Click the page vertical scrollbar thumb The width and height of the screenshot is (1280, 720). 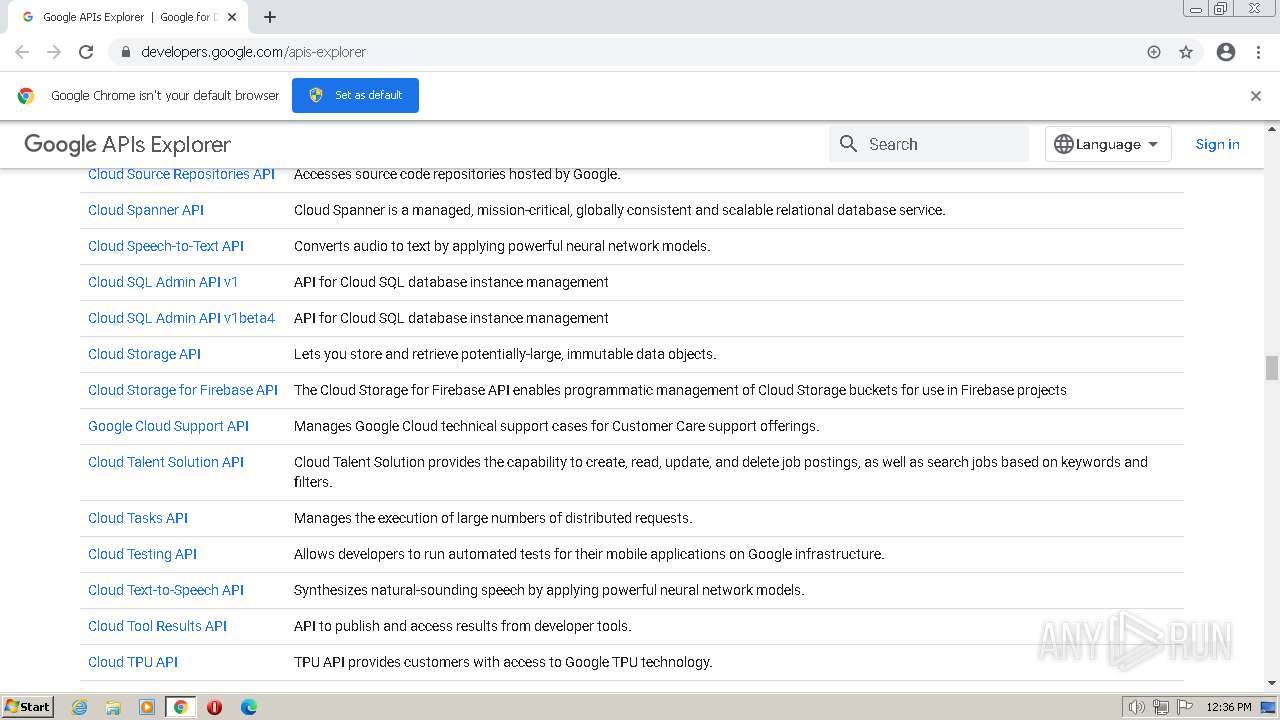[x=1272, y=368]
